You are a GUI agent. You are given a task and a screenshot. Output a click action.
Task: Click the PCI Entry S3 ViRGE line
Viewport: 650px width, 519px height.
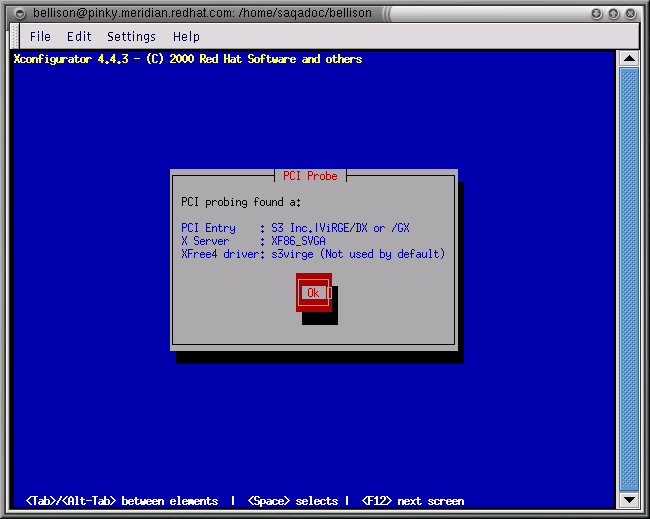pos(295,228)
